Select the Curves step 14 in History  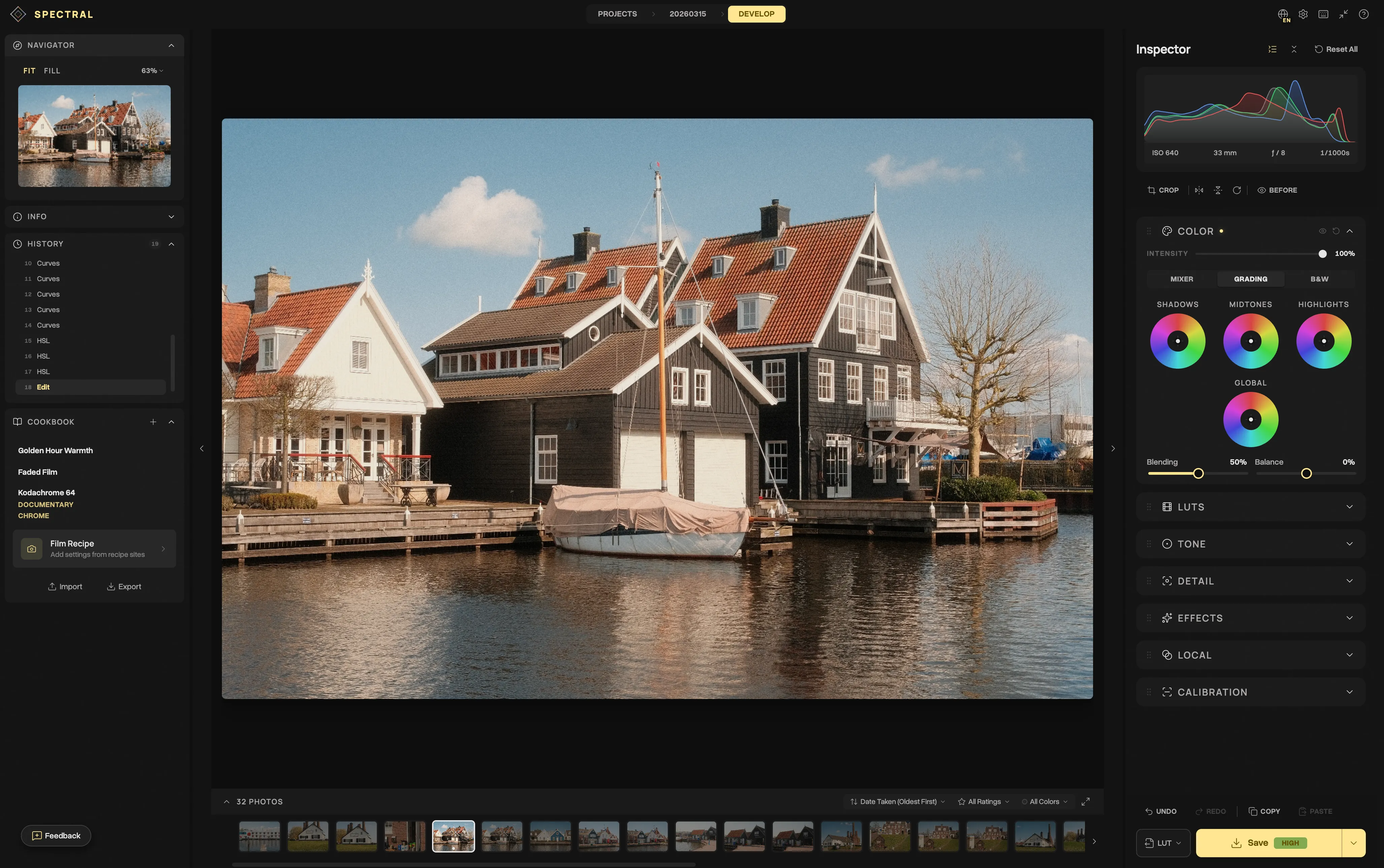tap(48, 325)
